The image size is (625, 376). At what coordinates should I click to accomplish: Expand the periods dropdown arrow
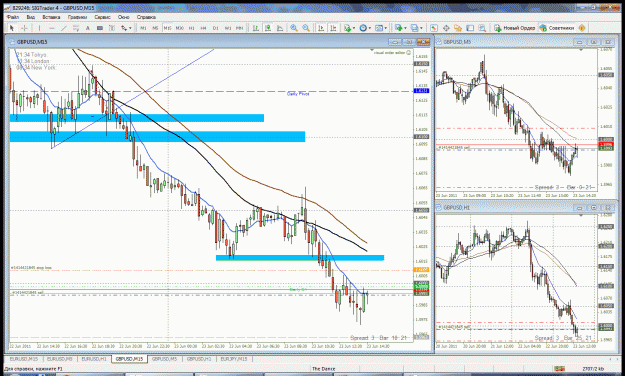click(x=370, y=28)
